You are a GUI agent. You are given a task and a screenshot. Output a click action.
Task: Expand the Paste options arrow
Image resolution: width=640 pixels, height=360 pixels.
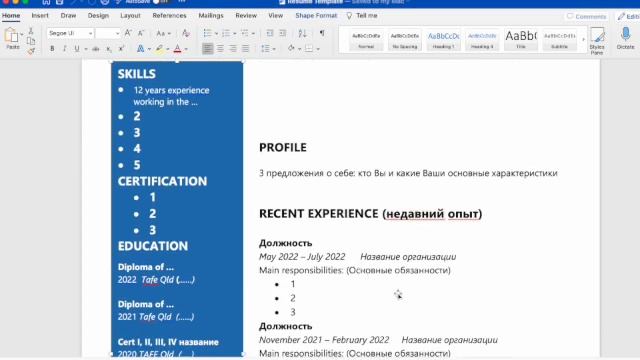click(22, 34)
